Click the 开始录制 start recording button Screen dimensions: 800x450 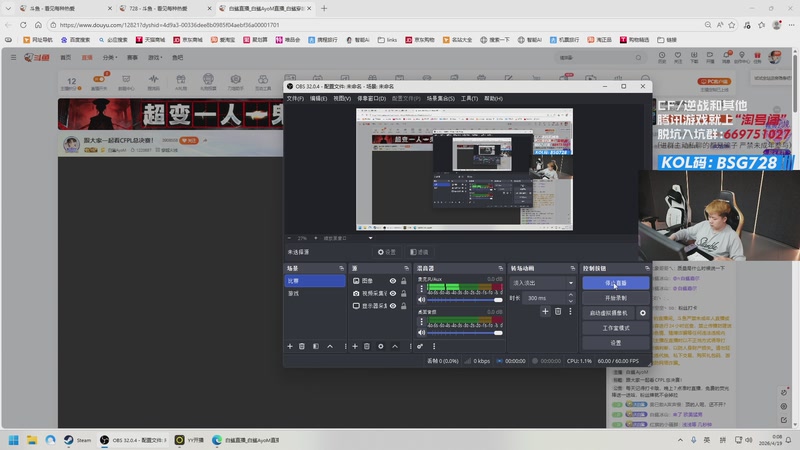click(616, 298)
